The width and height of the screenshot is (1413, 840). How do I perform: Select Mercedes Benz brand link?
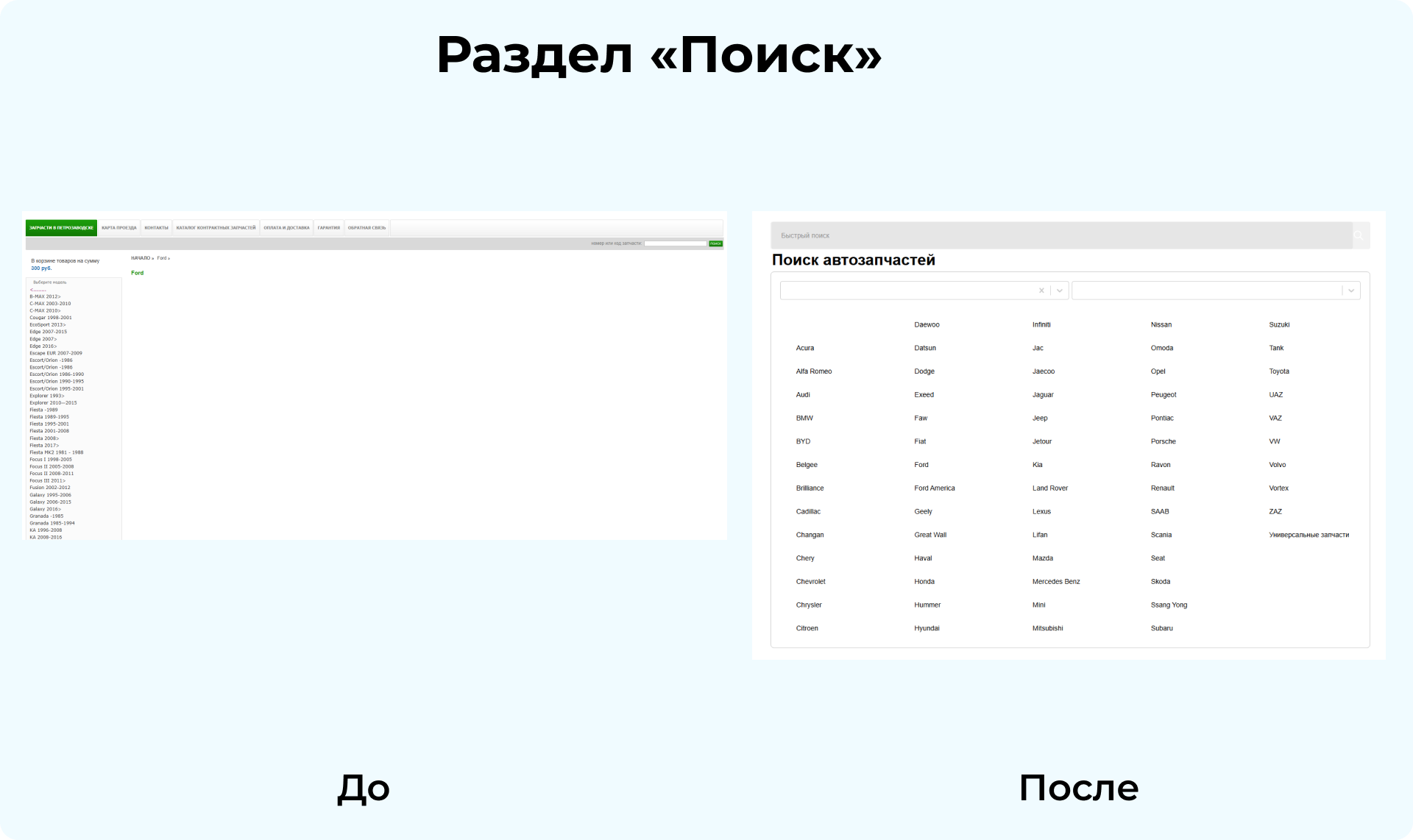(x=1055, y=582)
